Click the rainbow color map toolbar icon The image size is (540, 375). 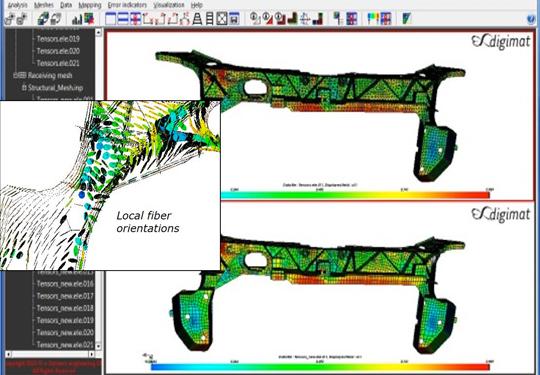click(x=373, y=19)
